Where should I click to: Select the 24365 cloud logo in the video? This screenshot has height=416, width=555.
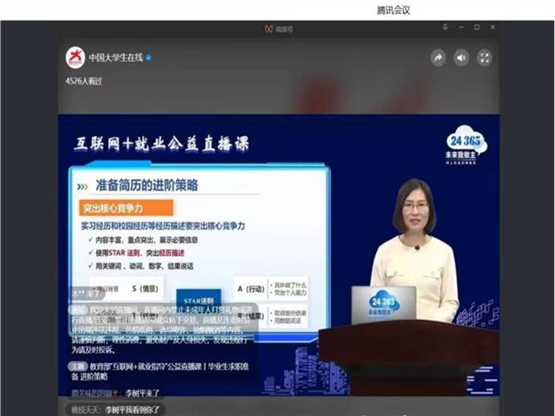pos(466,145)
